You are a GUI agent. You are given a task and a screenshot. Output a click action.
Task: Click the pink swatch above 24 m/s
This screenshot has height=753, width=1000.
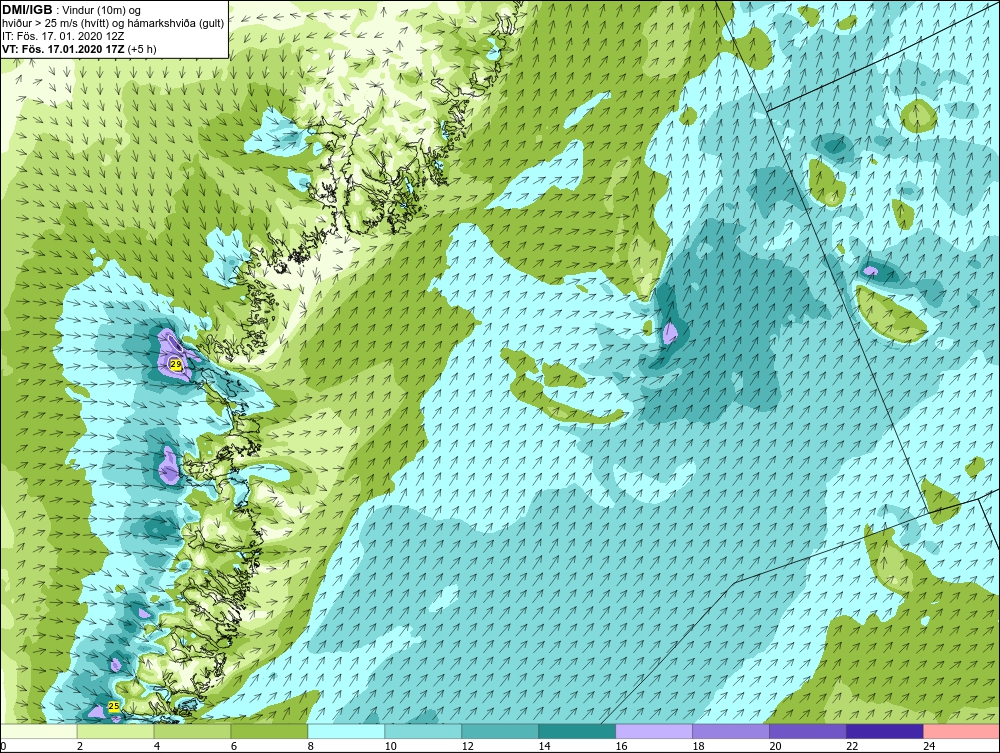click(x=962, y=731)
